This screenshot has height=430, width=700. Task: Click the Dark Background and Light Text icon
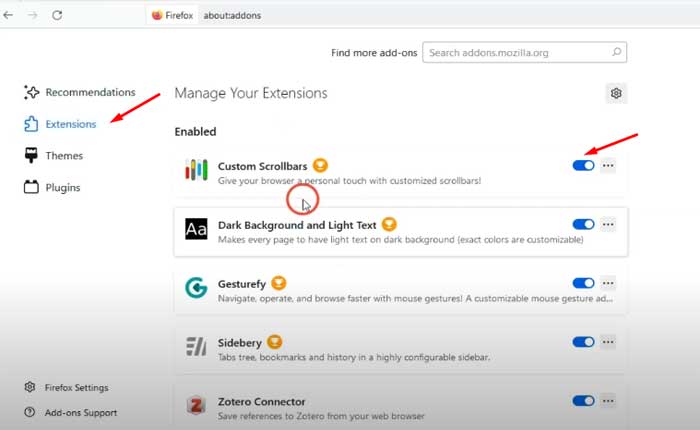coord(196,229)
